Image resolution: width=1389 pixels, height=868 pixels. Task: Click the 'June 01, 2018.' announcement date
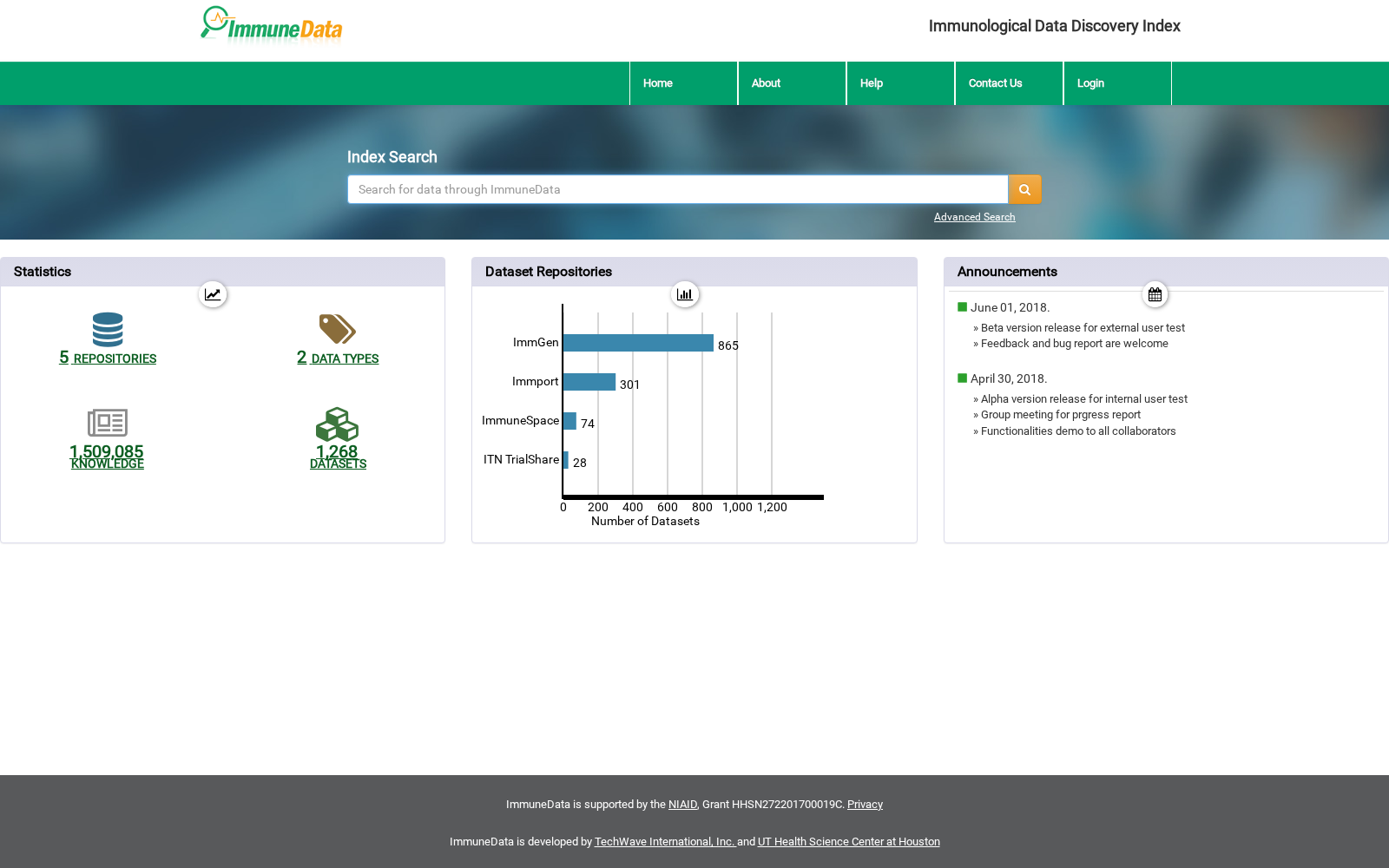(1010, 307)
